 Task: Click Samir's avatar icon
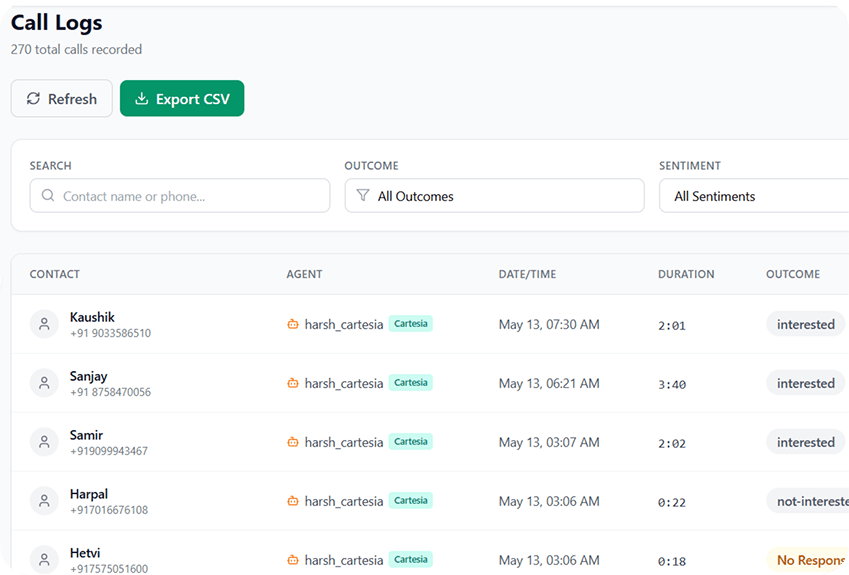44,442
